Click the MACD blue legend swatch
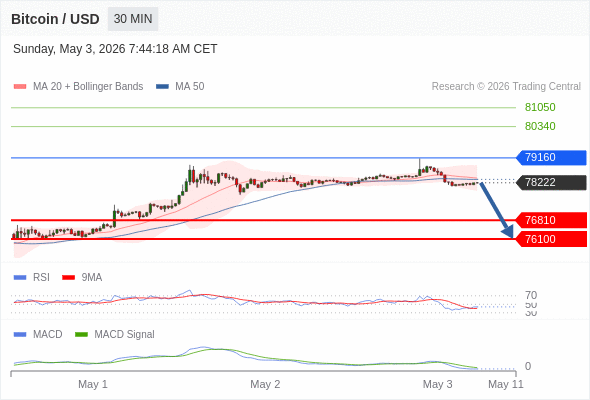590x400 pixels. pyautogui.click(x=20, y=335)
